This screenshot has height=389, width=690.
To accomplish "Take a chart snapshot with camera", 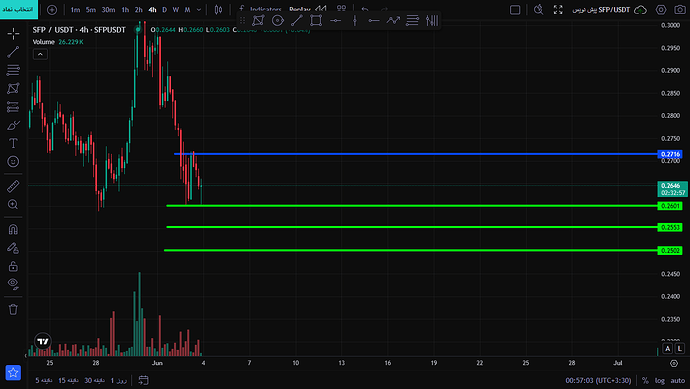I will (680, 10).
